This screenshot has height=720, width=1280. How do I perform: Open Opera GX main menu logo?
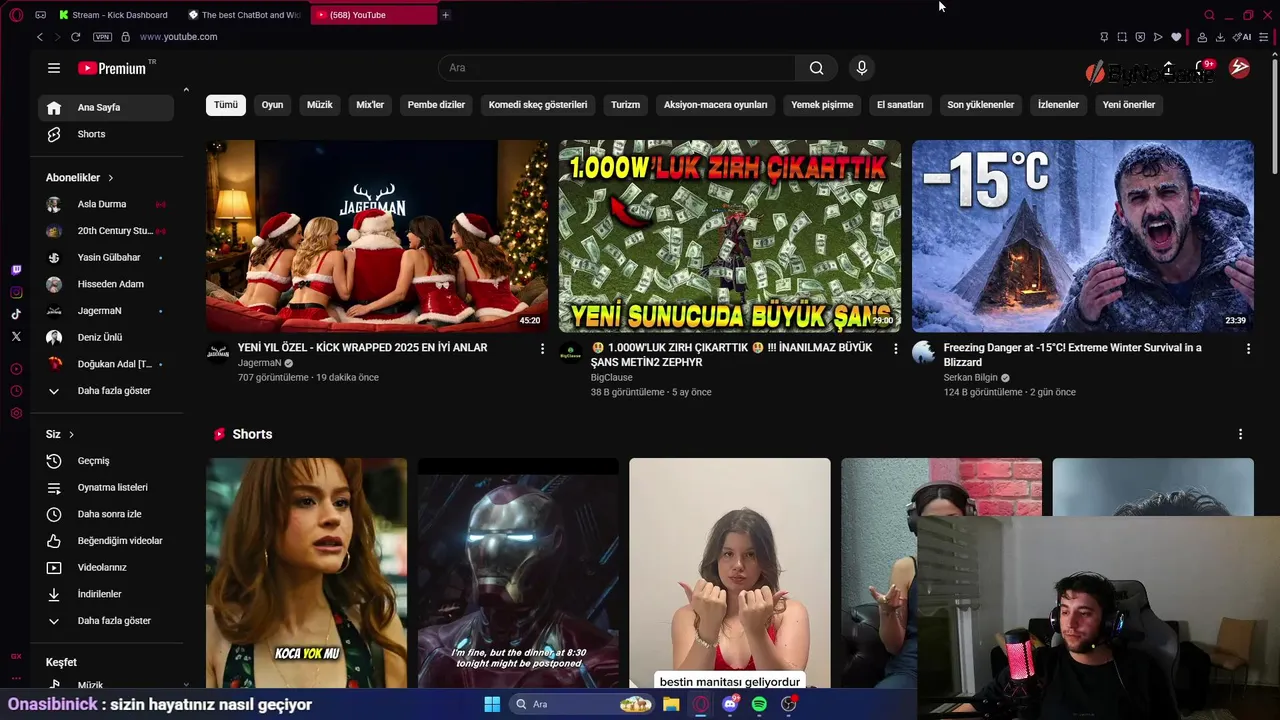[16, 15]
